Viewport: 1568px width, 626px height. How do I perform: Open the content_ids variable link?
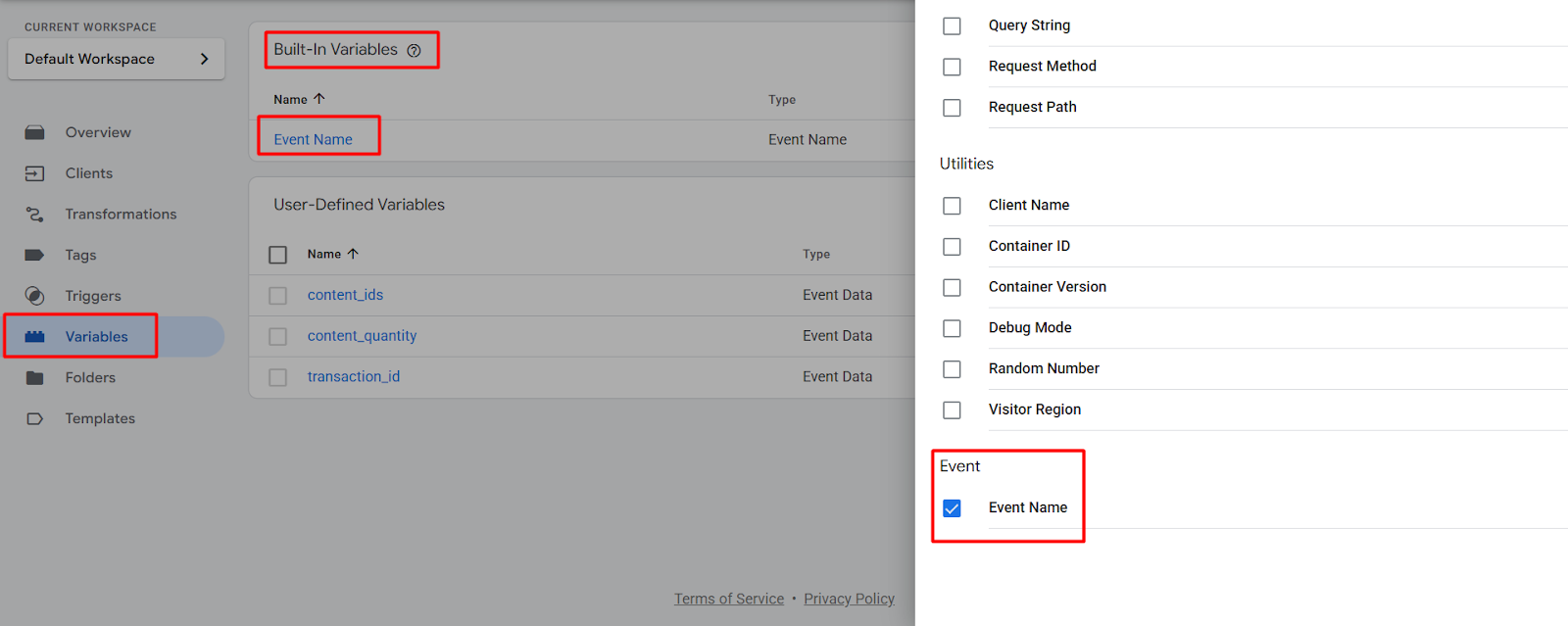pos(345,295)
